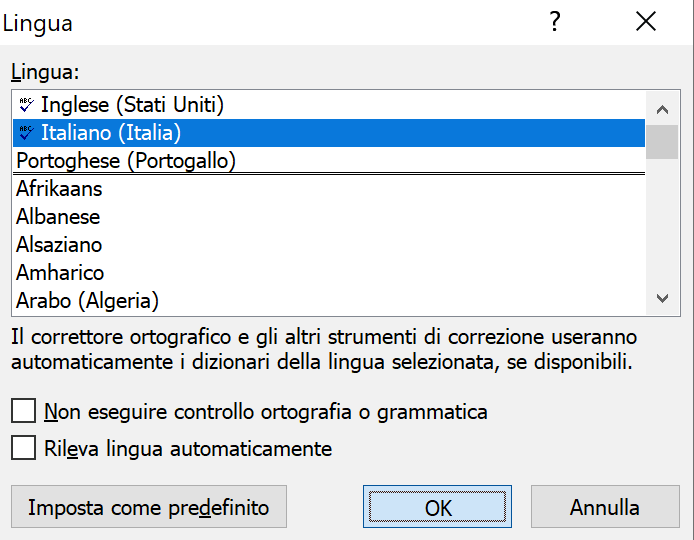Select Inglese (Stati Uniti) from the list
The image size is (694, 540).
[x=329, y=105]
